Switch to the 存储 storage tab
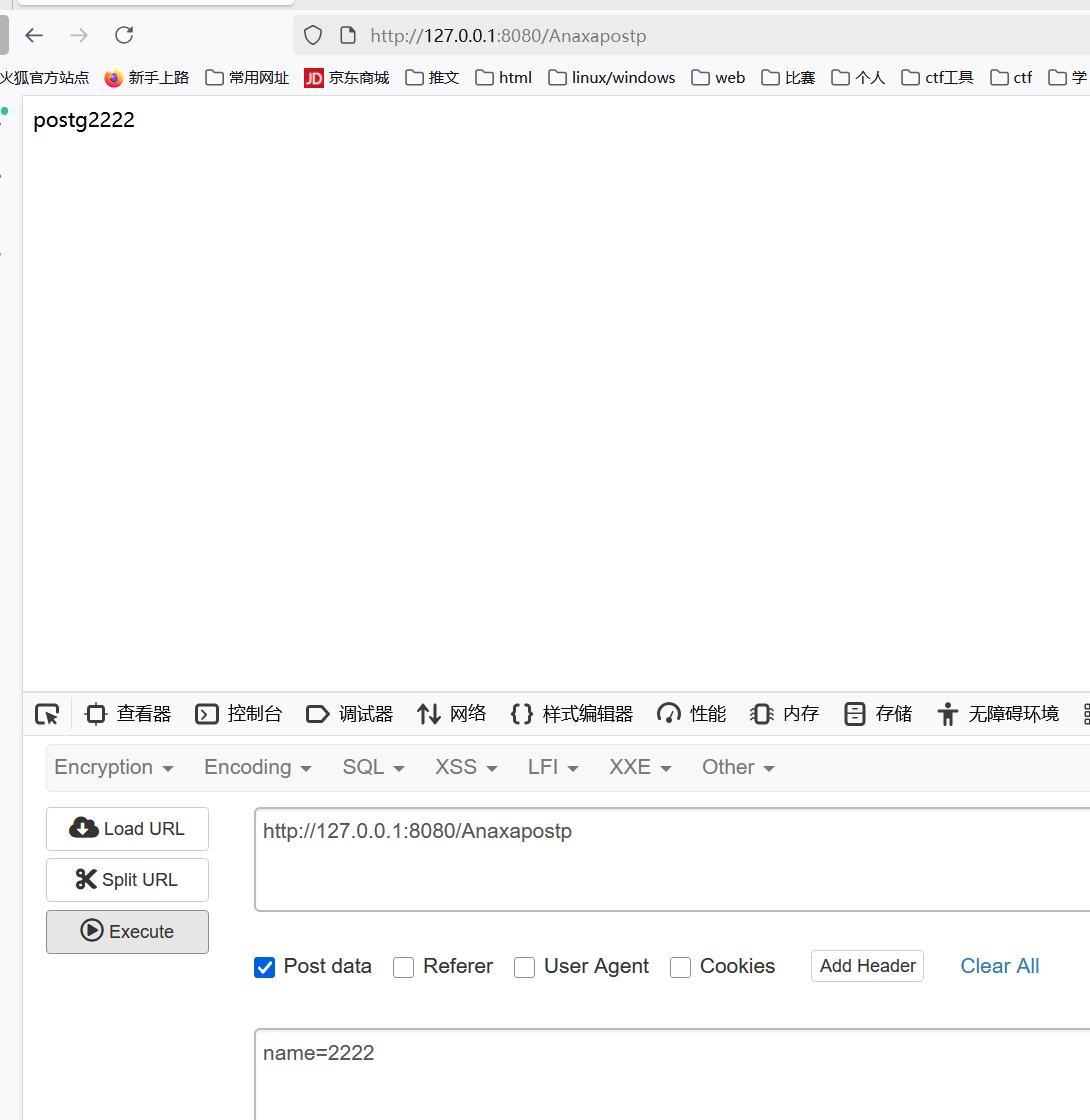This screenshot has height=1120, width=1090. (x=878, y=714)
